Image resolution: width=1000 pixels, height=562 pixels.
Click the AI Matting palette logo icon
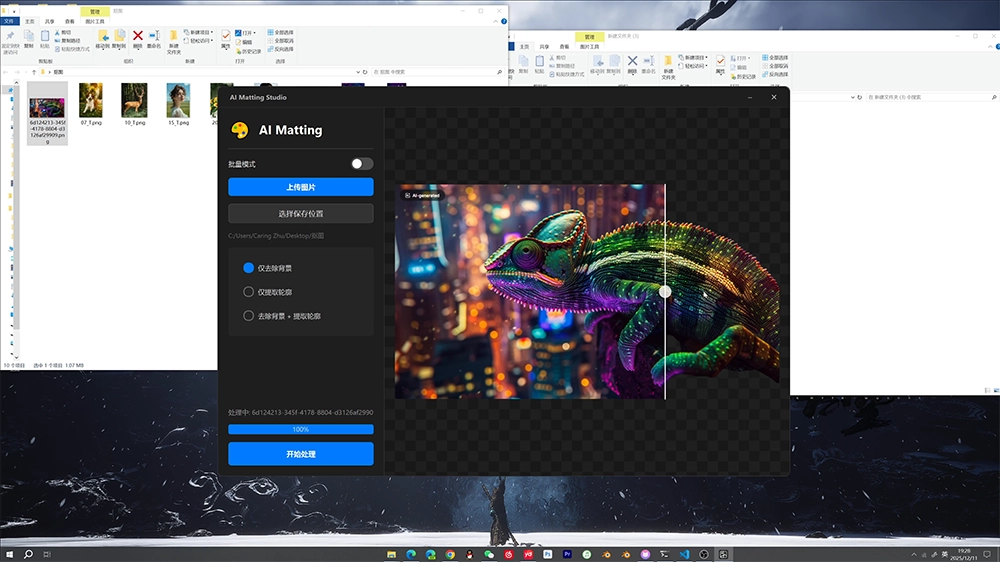pyautogui.click(x=239, y=130)
